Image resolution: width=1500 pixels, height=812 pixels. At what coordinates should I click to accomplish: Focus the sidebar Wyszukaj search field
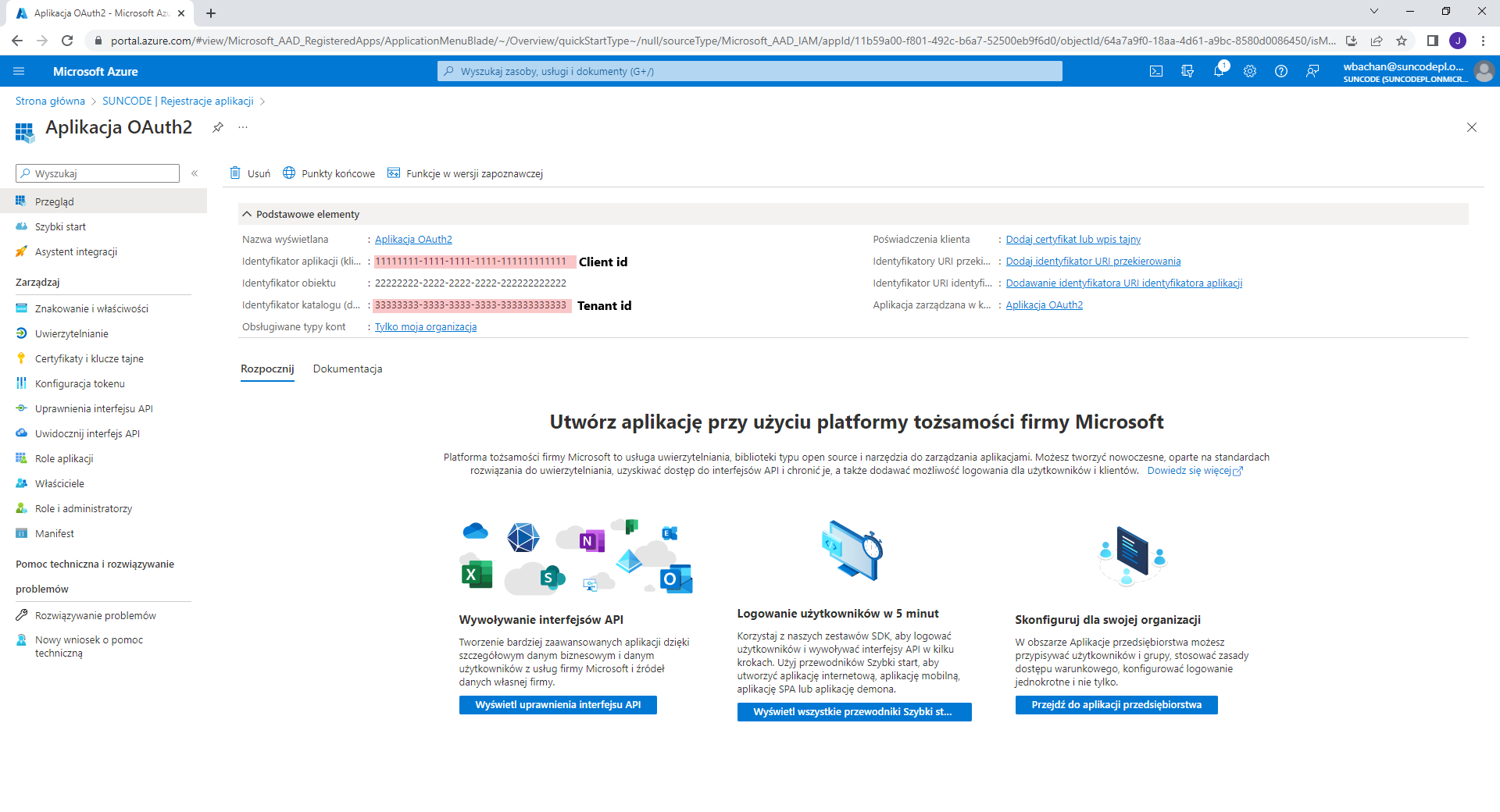(98, 173)
